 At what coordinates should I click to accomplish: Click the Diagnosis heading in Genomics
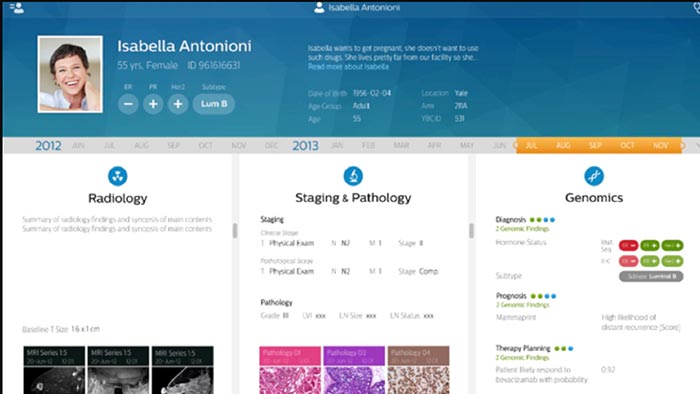511,220
